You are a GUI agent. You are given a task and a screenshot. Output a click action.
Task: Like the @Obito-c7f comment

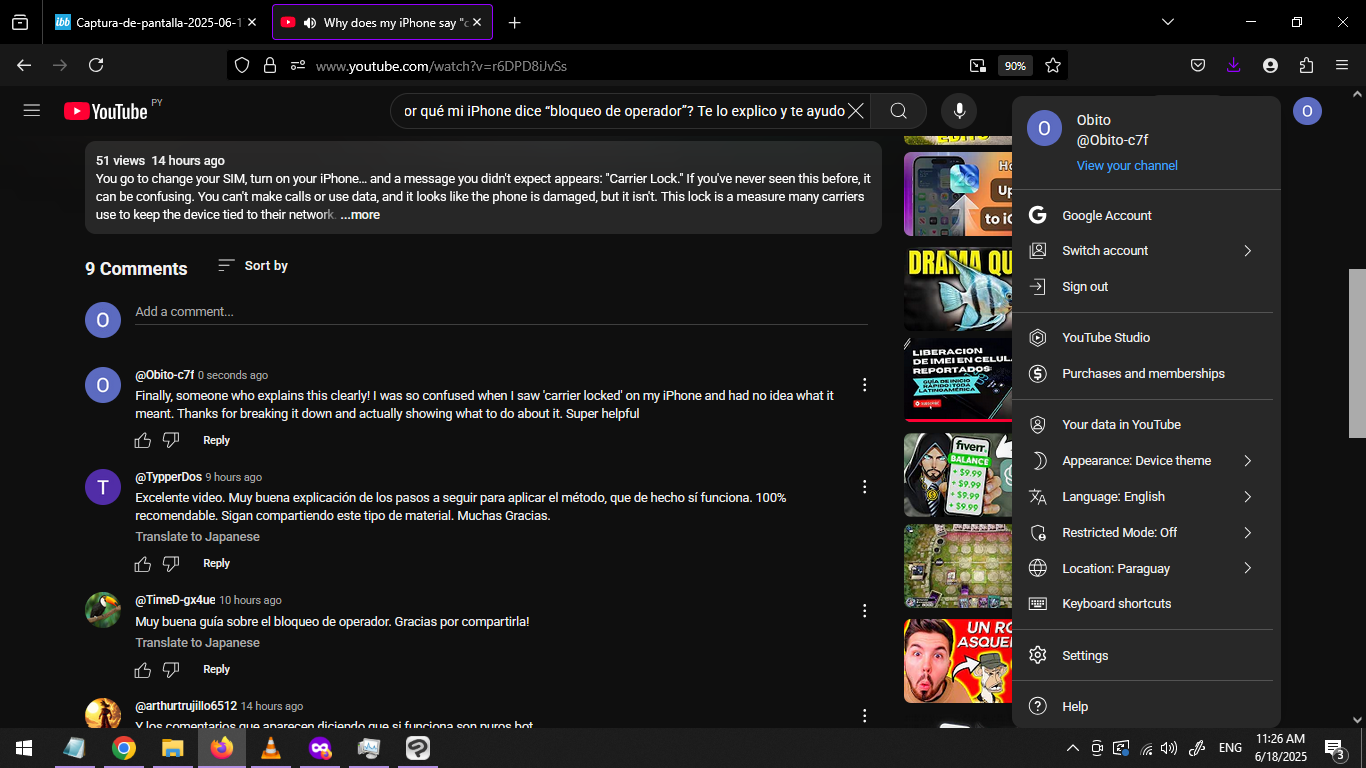click(x=143, y=440)
